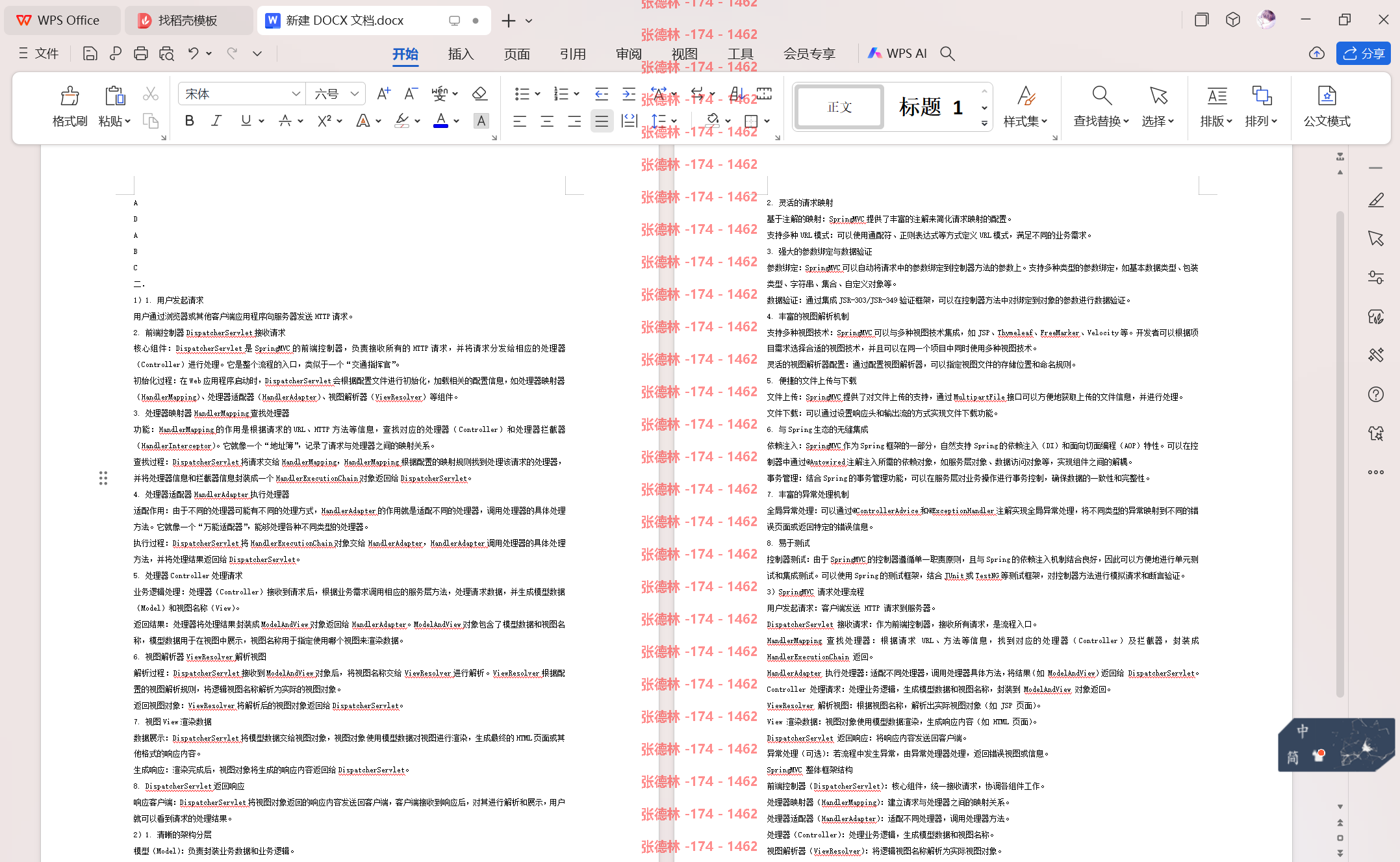
Task: Click the Print icon
Action: [140, 53]
